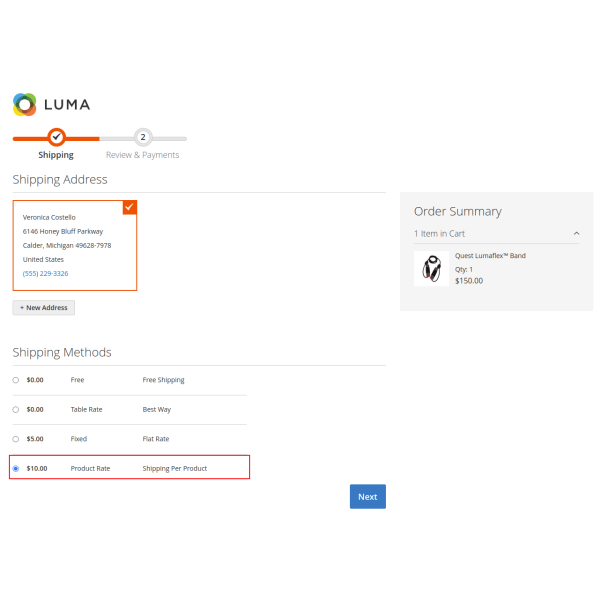Click the Shipping step checkmark circle
Image resolution: width=600 pixels, height=600 pixels.
[56, 137]
